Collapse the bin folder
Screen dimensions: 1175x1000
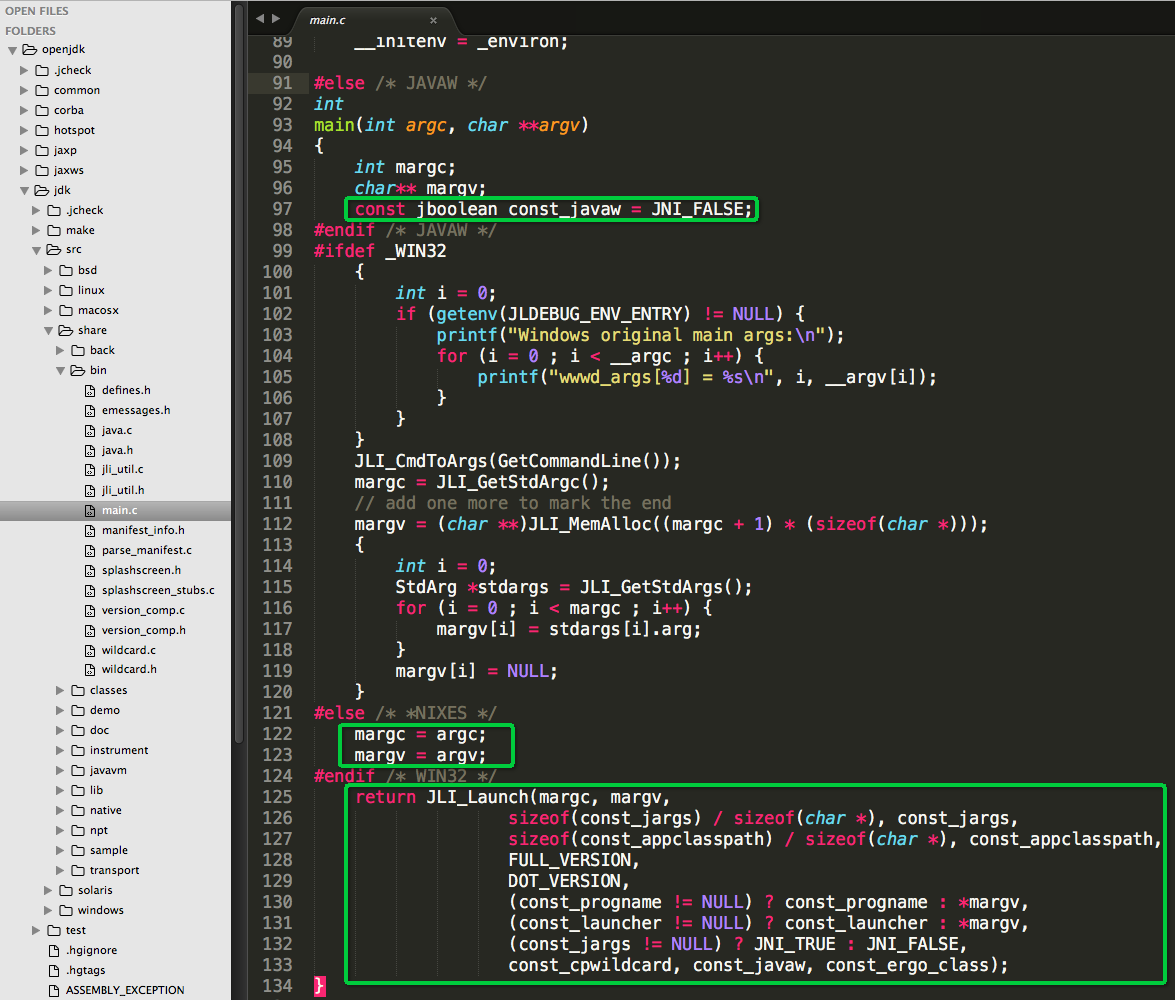tap(61, 370)
